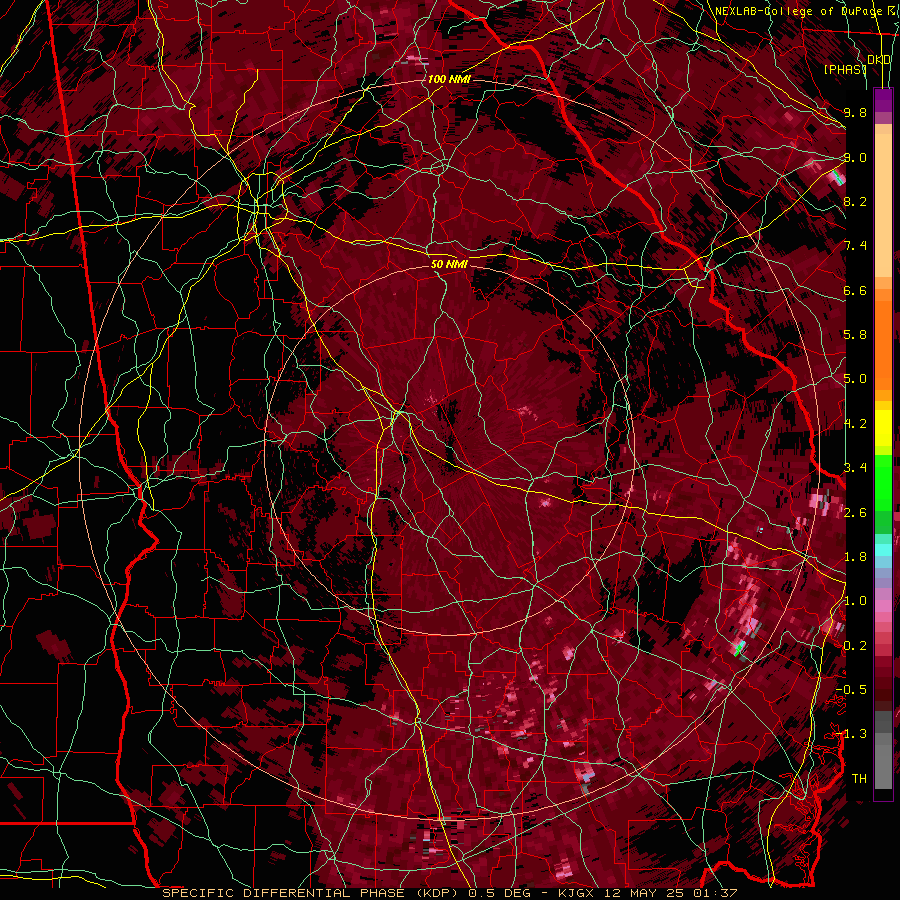Click the 50 NMI range ring label
This screenshot has height=900, width=900.
449,264
